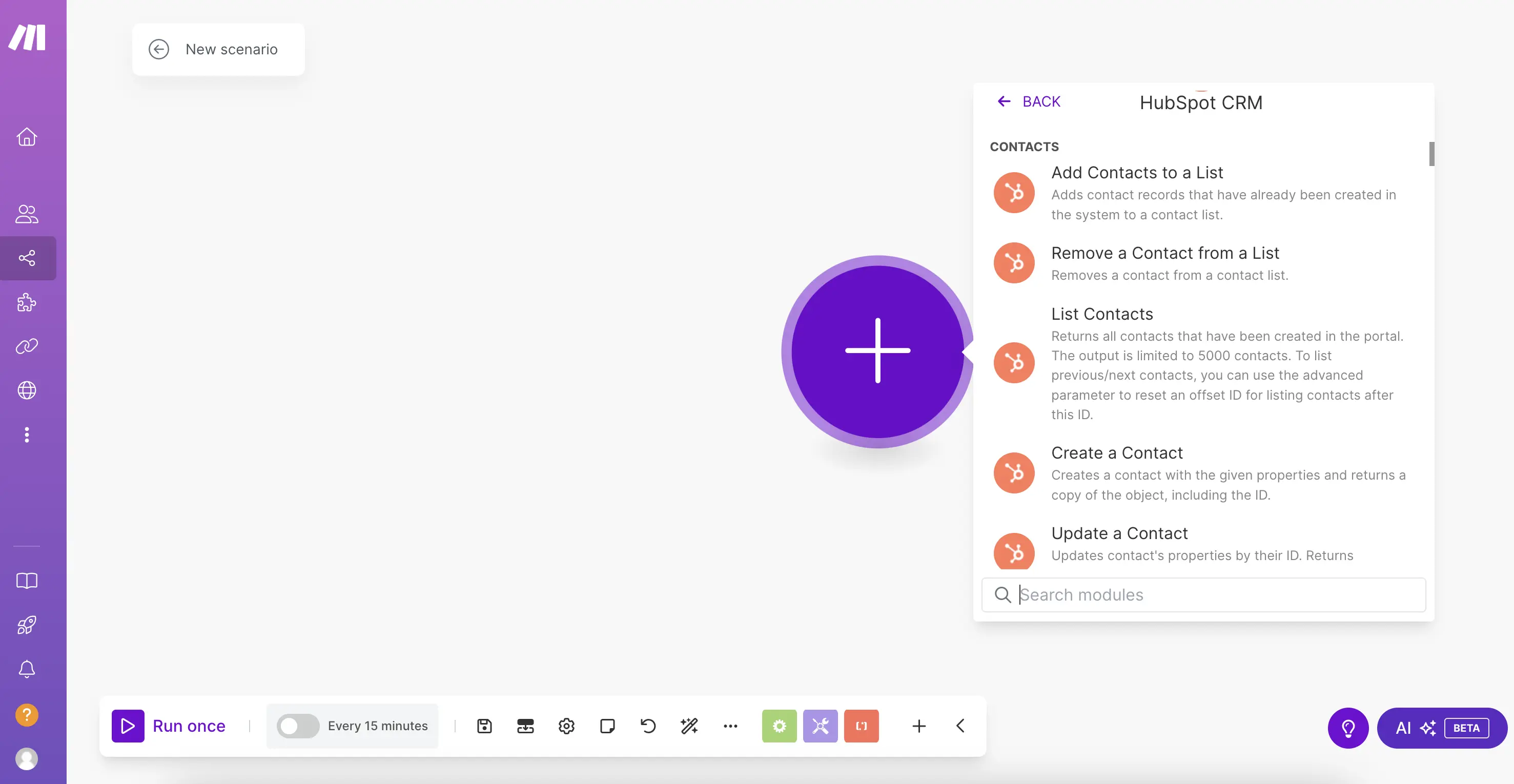The height and width of the screenshot is (784, 1514).
Task: Show more sidebar items via three dots
Action: point(27,435)
